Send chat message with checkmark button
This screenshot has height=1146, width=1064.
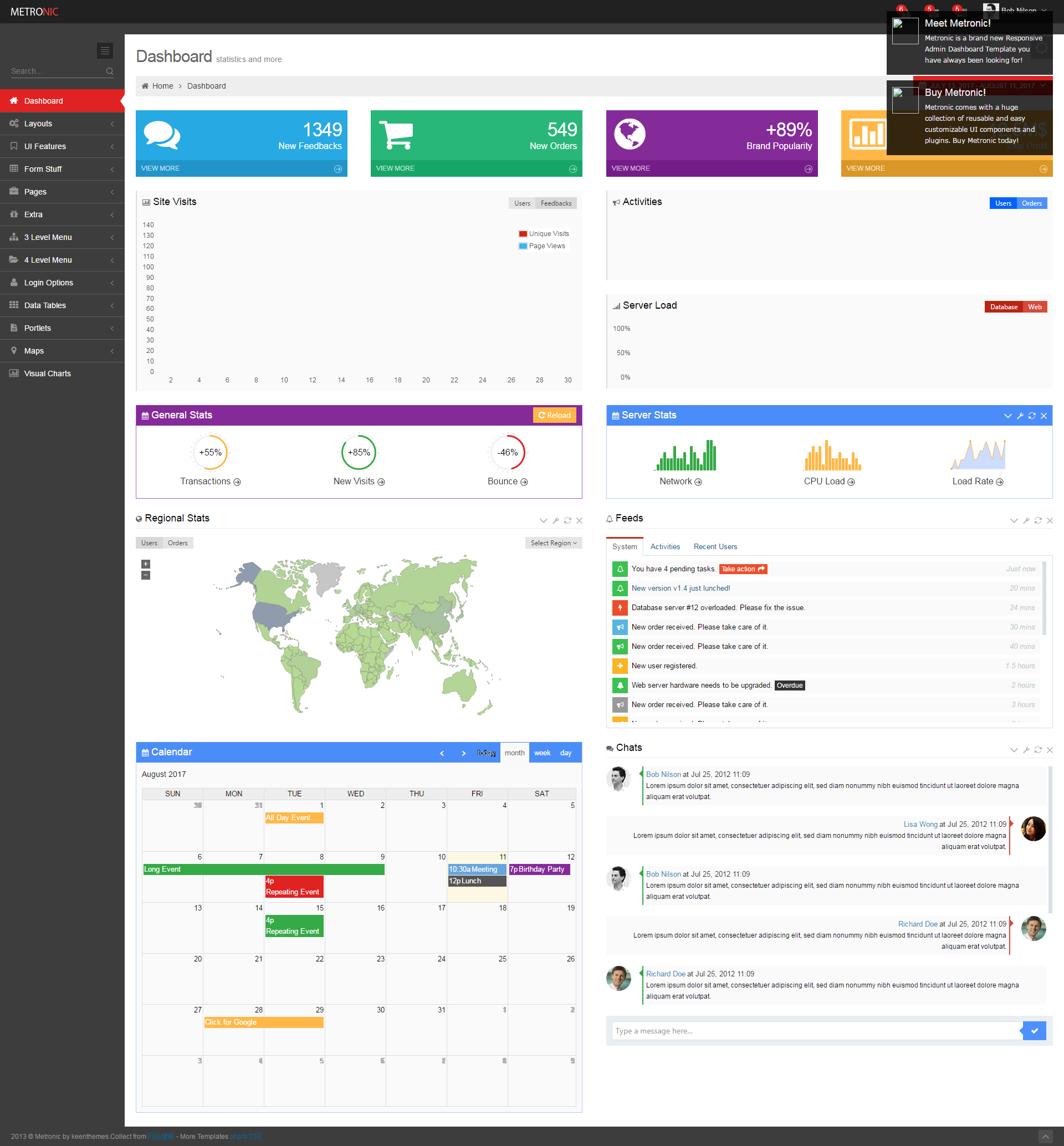pyautogui.click(x=1035, y=1031)
